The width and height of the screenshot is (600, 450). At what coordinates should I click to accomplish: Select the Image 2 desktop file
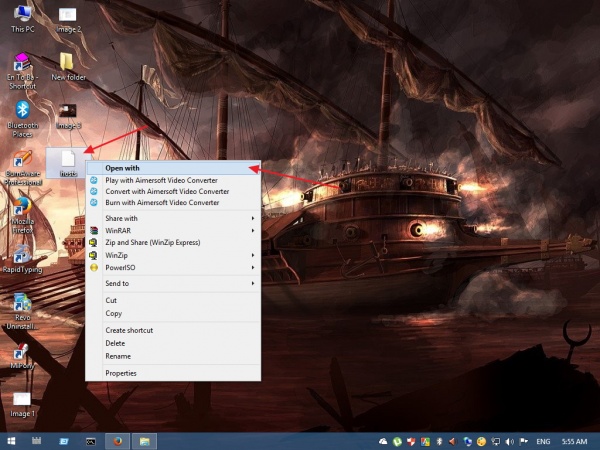pos(68,20)
